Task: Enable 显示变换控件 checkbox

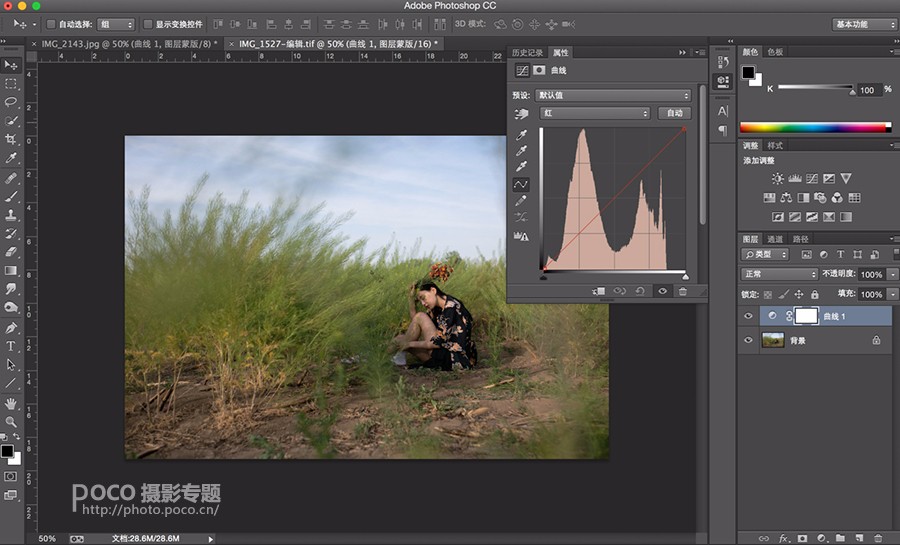Action: [x=148, y=24]
